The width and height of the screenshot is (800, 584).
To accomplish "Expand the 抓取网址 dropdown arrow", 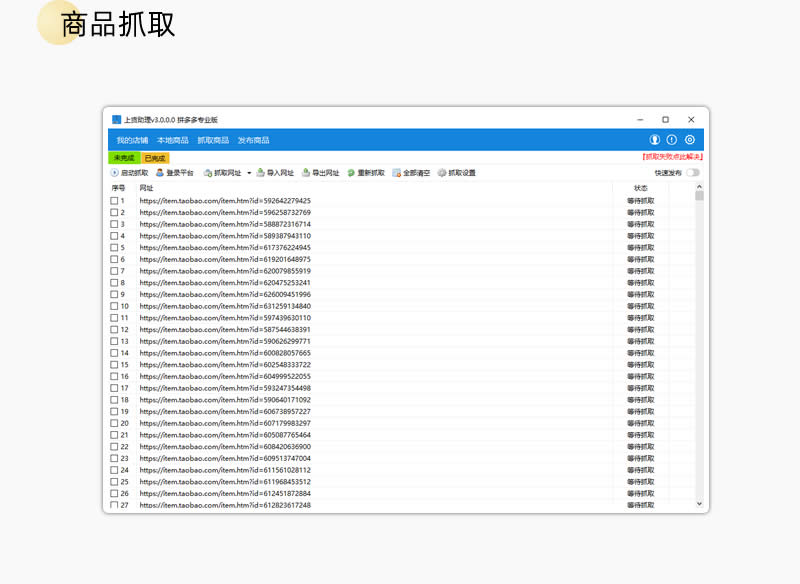I will tap(249, 173).
